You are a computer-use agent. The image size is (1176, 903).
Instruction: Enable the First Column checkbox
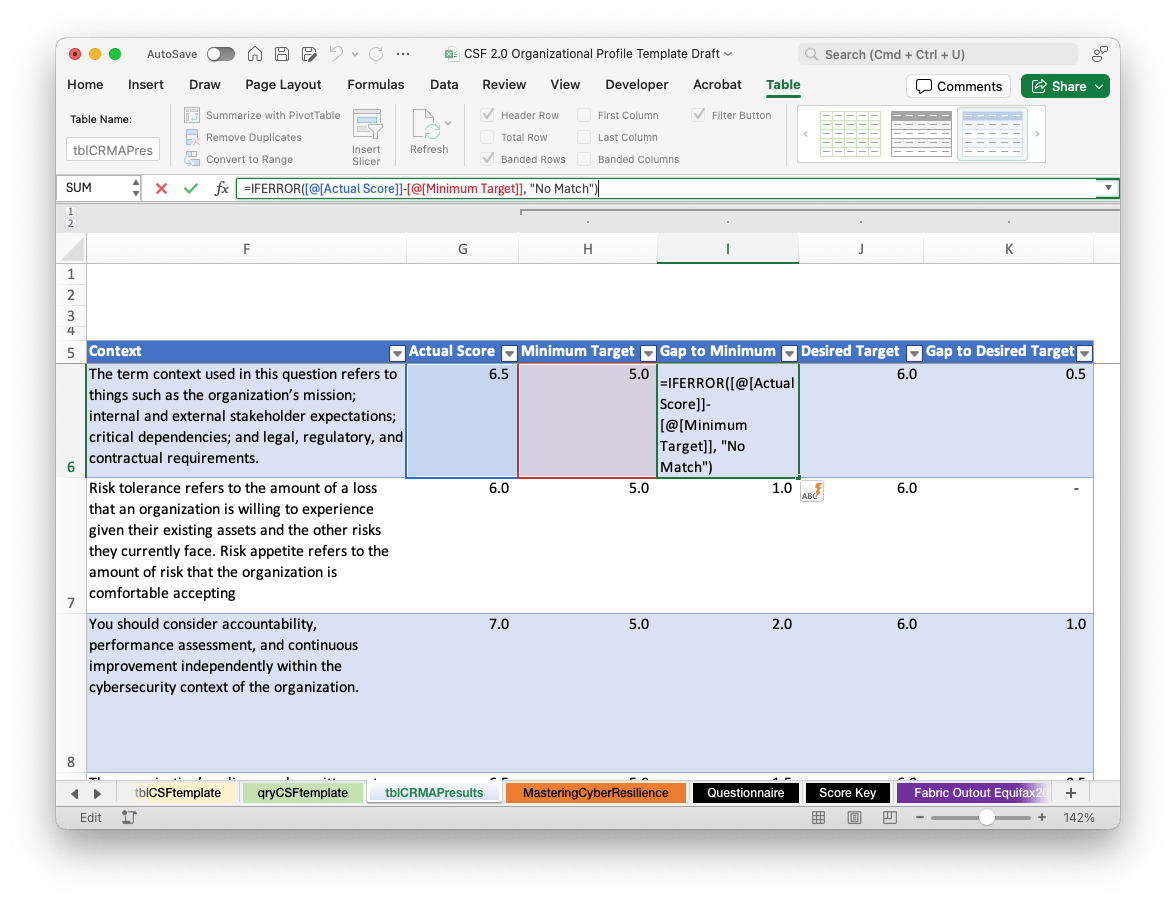pyautogui.click(x=584, y=115)
